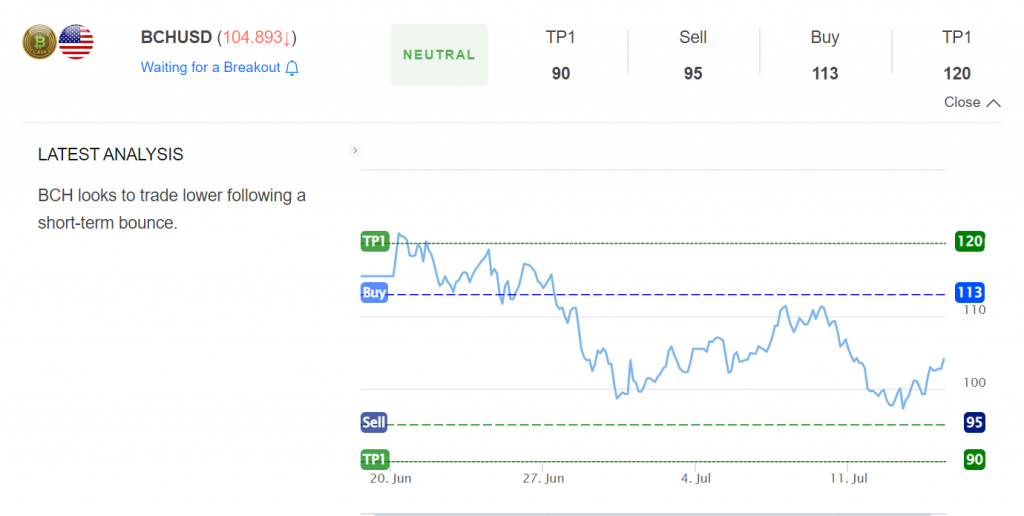Click the Bitcoin Cash coin icon
The height and width of the screenshot is (516, 1024).
pos(40,42)
